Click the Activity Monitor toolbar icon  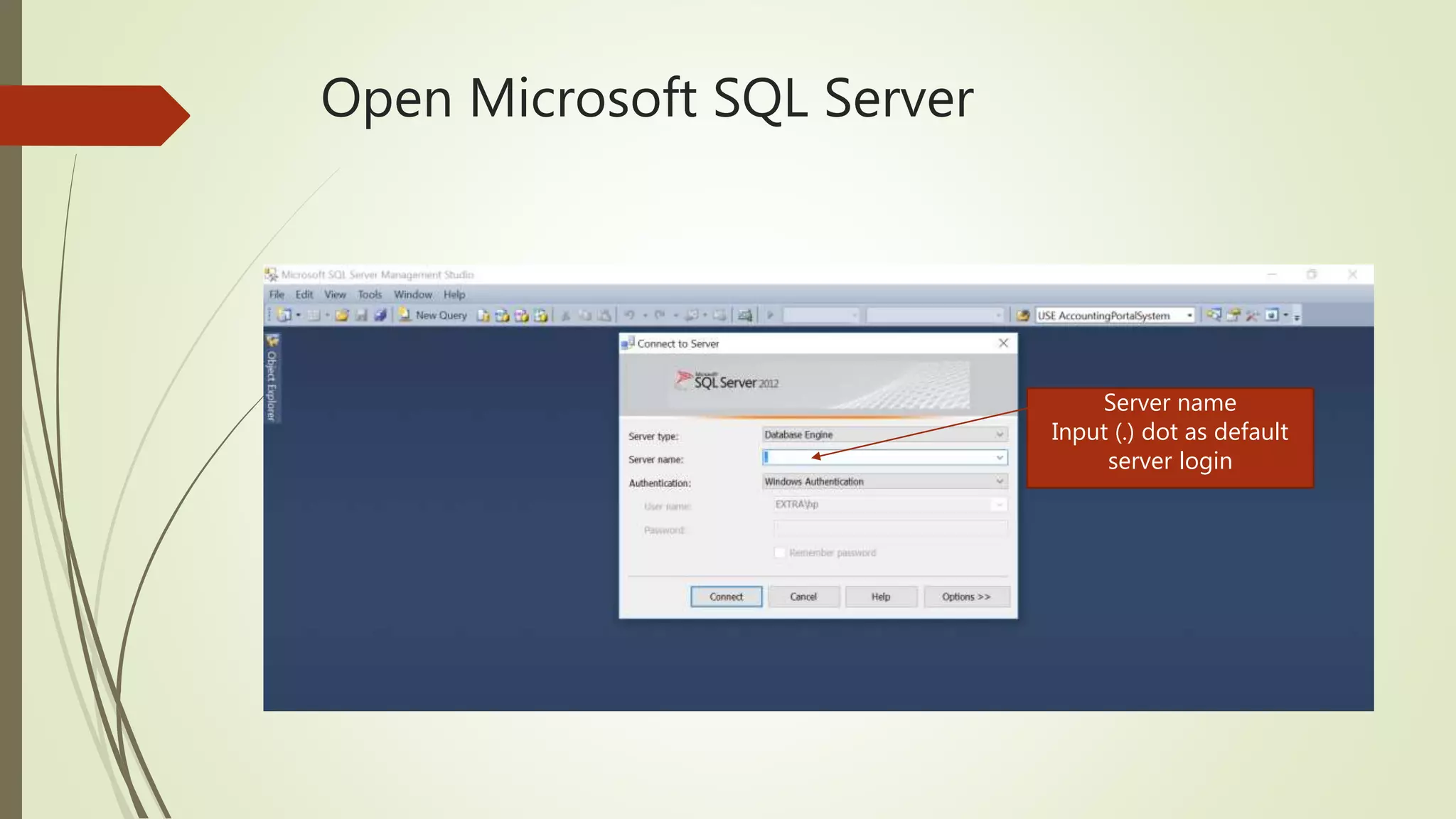tap(744, 315)
